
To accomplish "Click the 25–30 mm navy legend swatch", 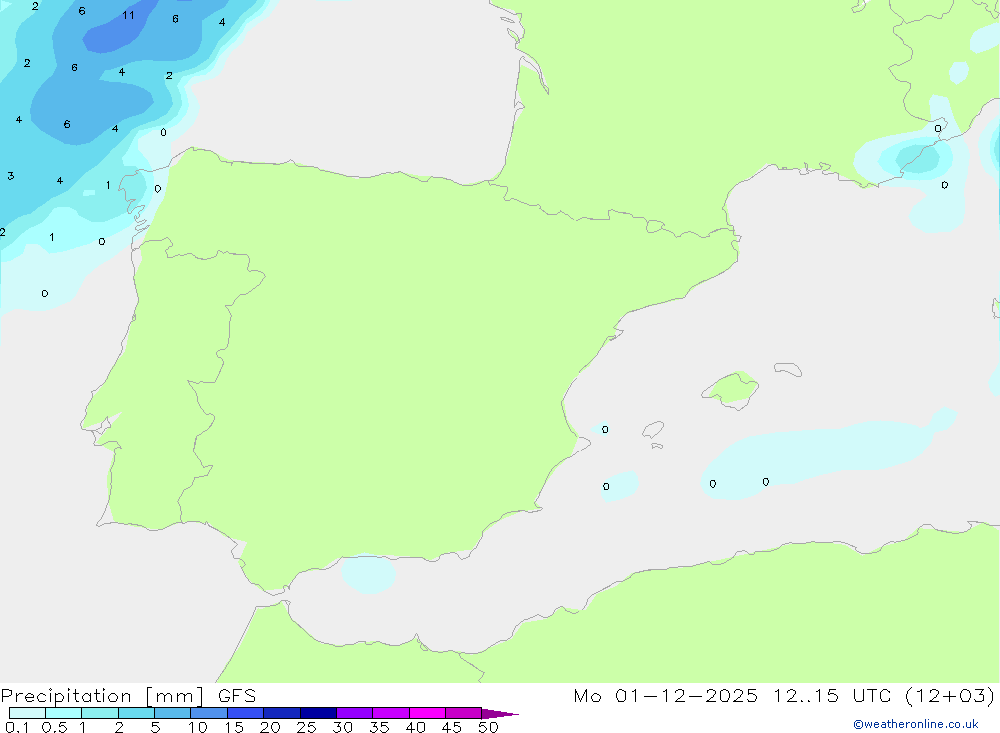I will [318, 713].
